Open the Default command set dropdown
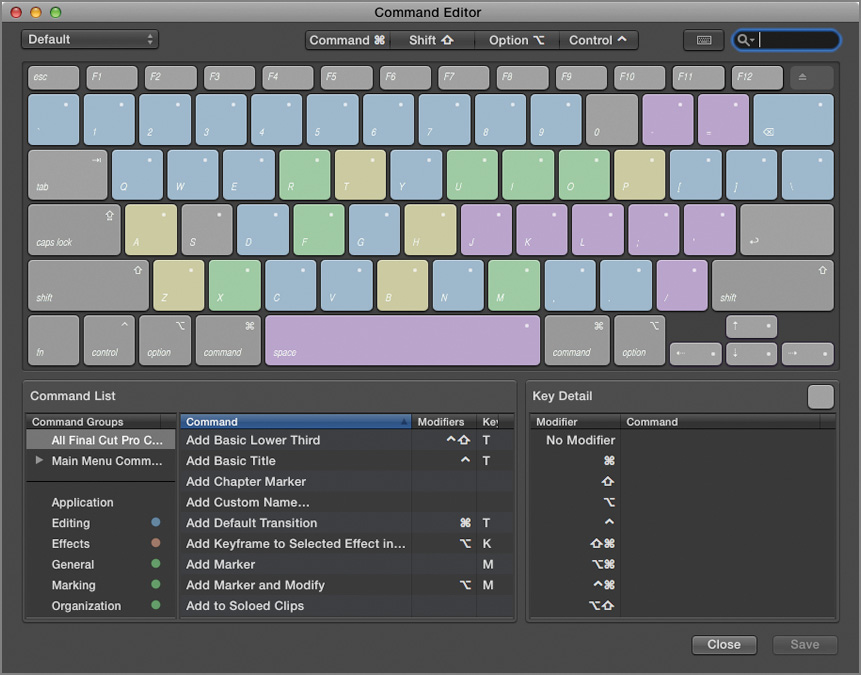The width and height of the screenshot is (861, 675). click(x=90, y=40)
